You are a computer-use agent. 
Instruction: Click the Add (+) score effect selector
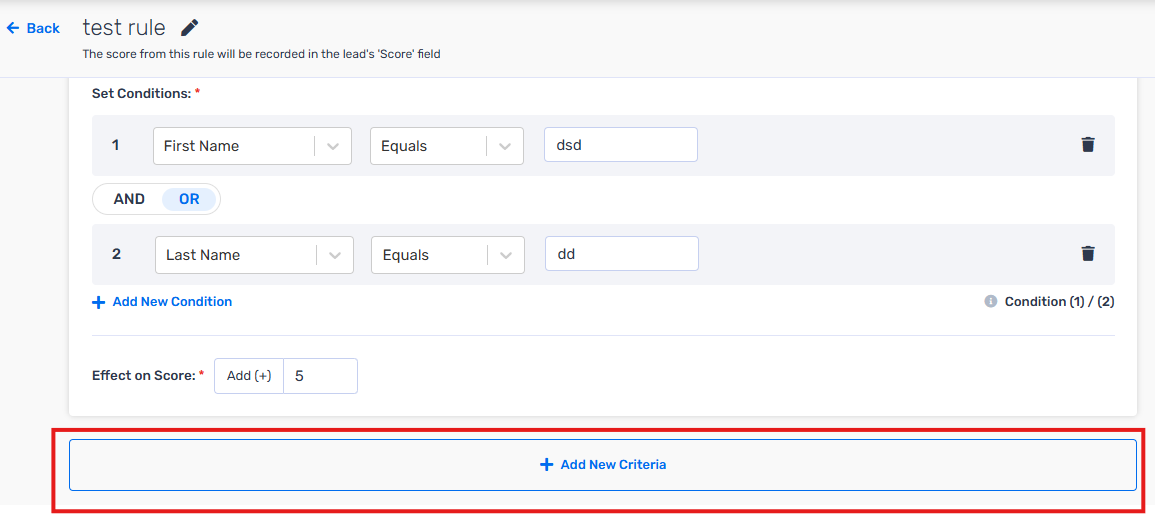point(249,376)
